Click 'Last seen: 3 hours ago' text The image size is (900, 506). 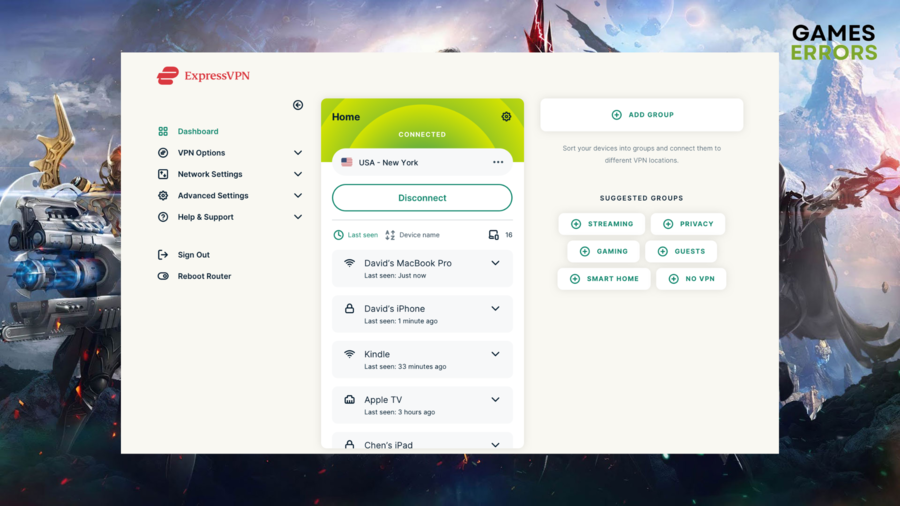(399, 412)
